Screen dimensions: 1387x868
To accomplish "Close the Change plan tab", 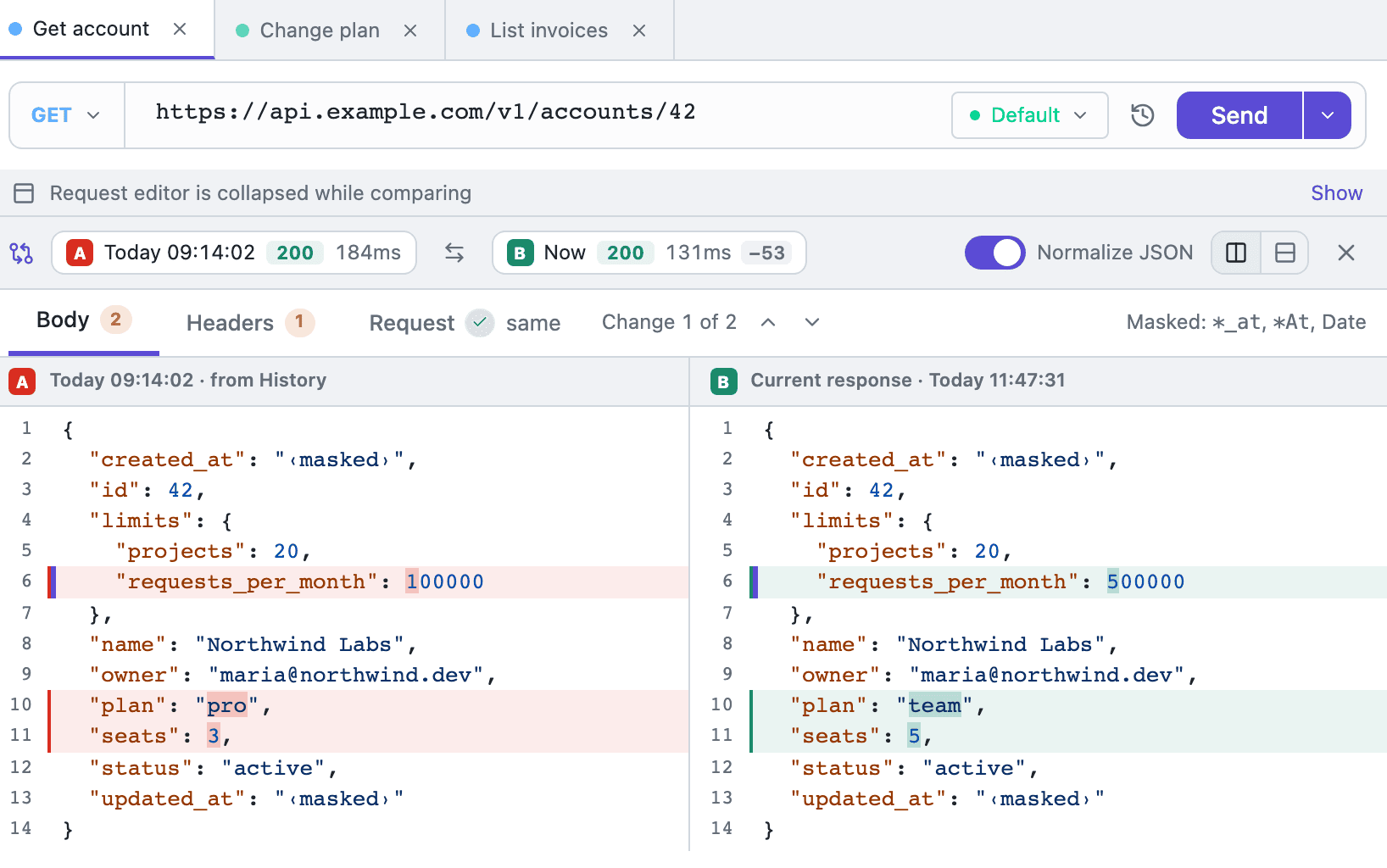I will (410, 31).
